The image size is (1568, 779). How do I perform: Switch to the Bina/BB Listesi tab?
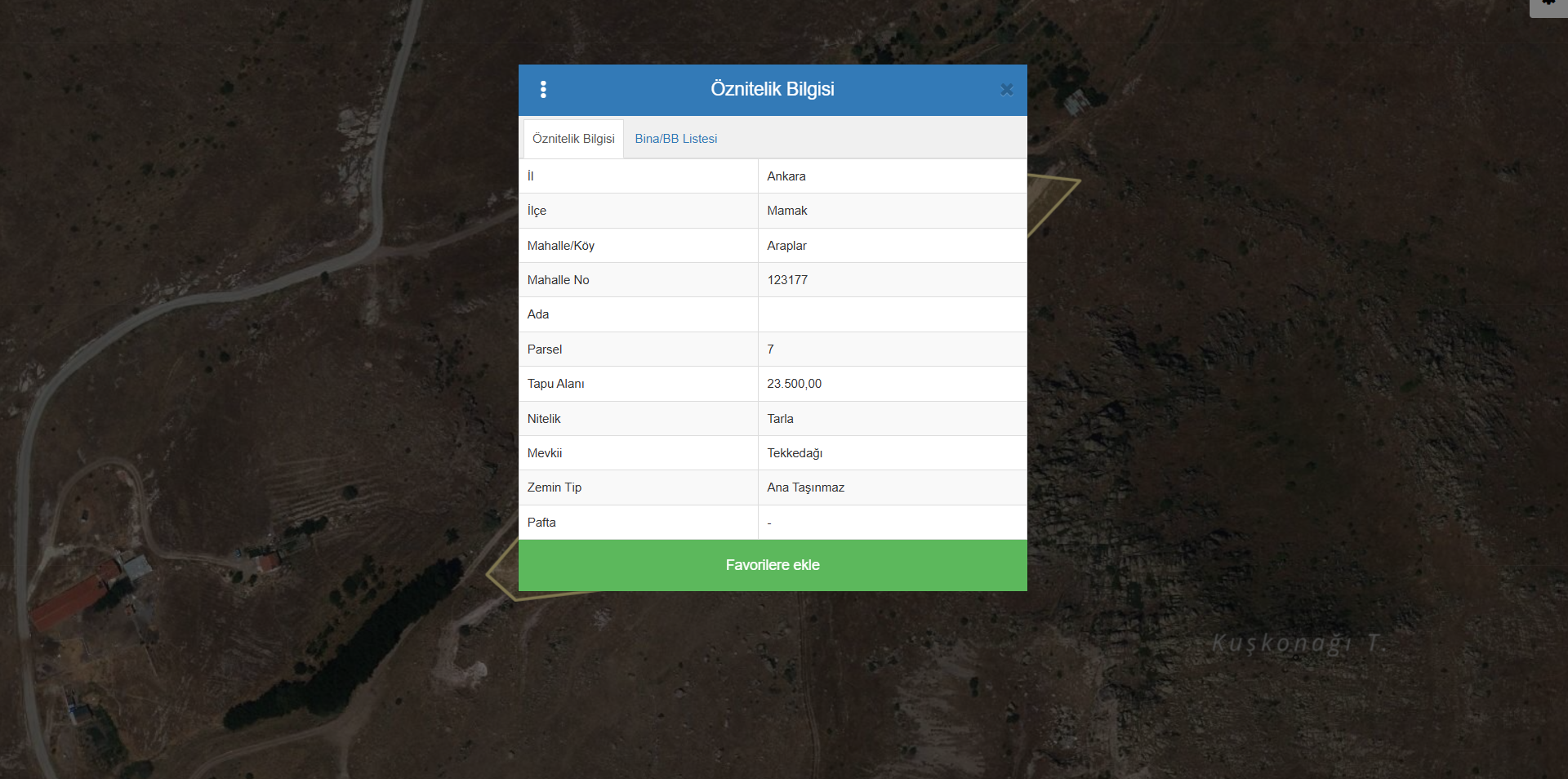click(675, 139)
